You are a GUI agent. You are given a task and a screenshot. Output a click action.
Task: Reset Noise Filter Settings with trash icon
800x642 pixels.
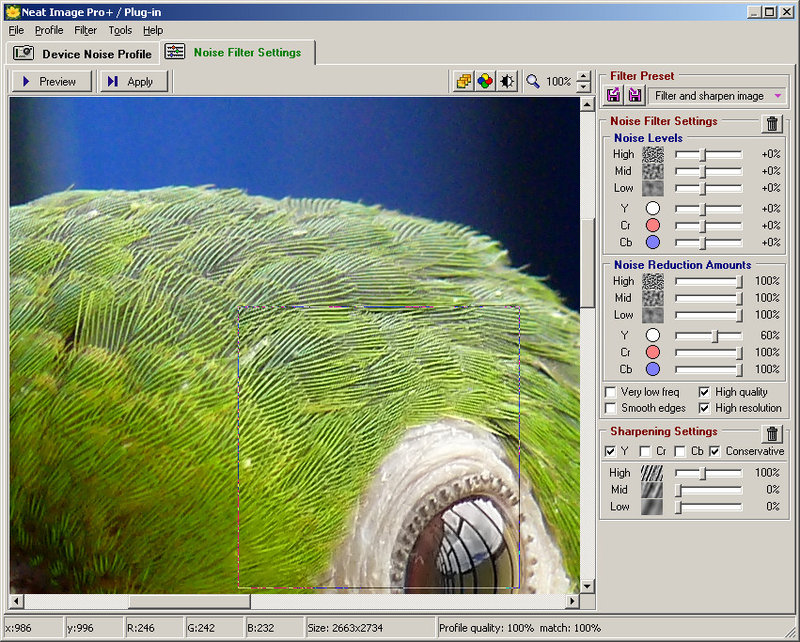click(772, 123)
